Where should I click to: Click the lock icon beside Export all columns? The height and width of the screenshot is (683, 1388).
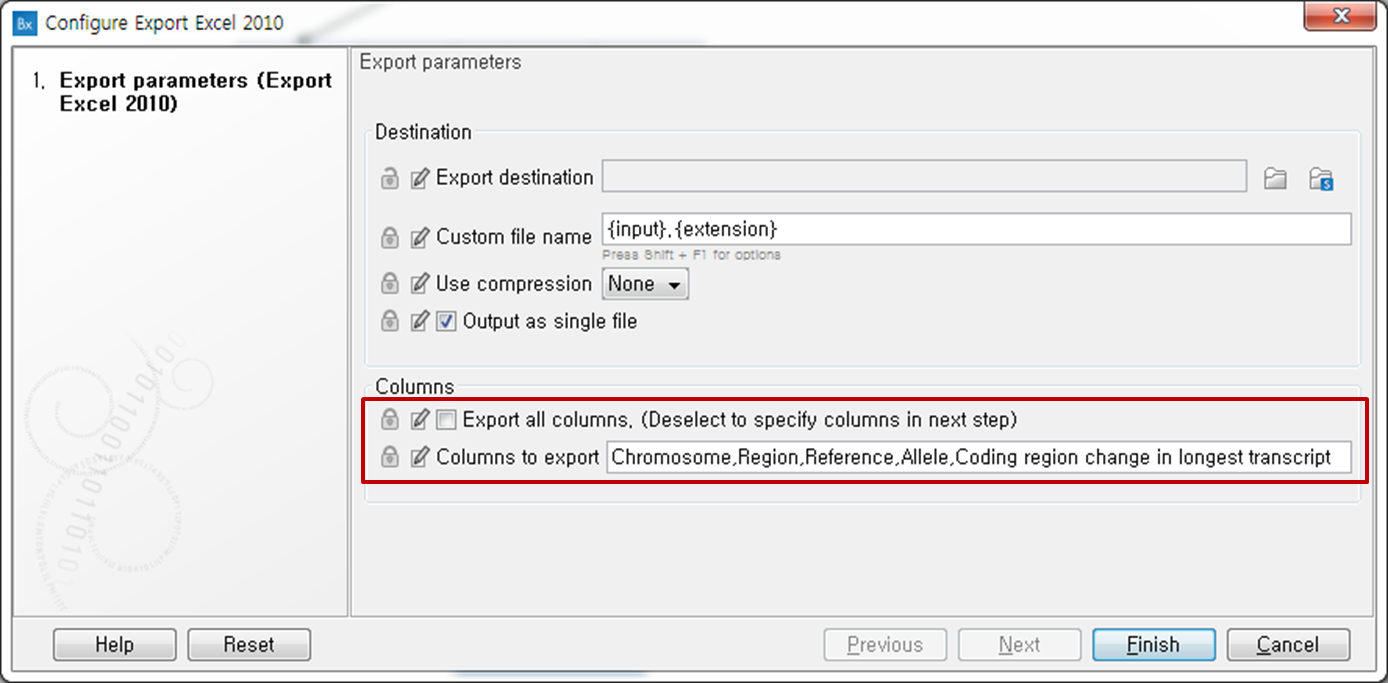tap(390, 419)
